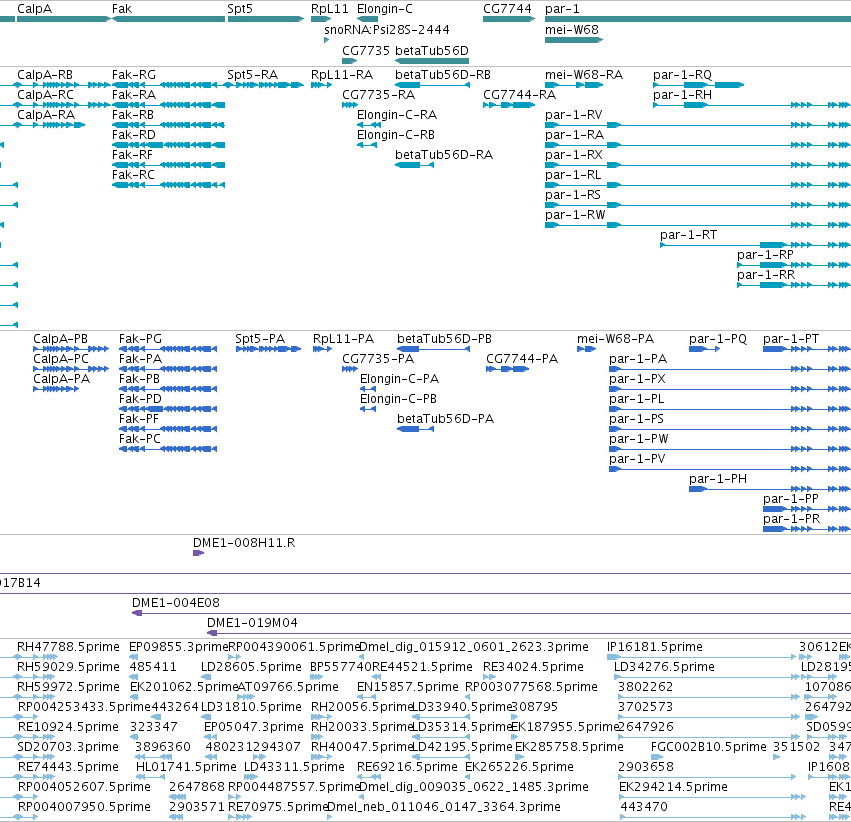Click transcript label RpL11-RA

[342, 74]
